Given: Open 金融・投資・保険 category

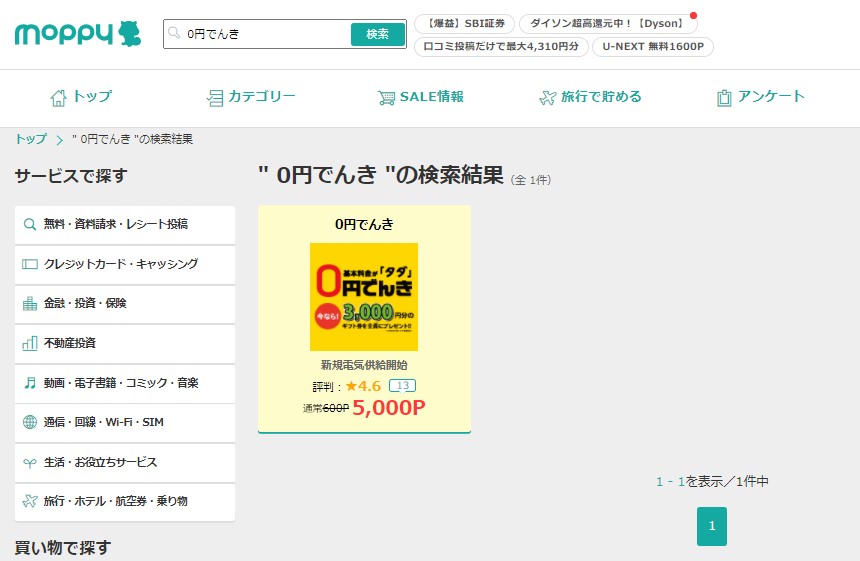Looking at the screenshot, I should click(x=125, y=304).
